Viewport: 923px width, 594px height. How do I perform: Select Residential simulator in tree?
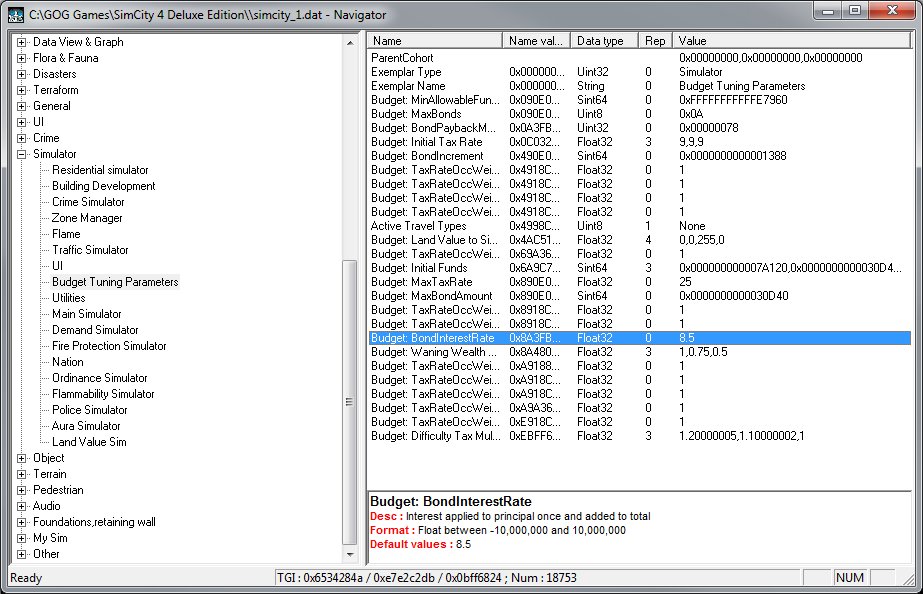[x=100, y=170]
